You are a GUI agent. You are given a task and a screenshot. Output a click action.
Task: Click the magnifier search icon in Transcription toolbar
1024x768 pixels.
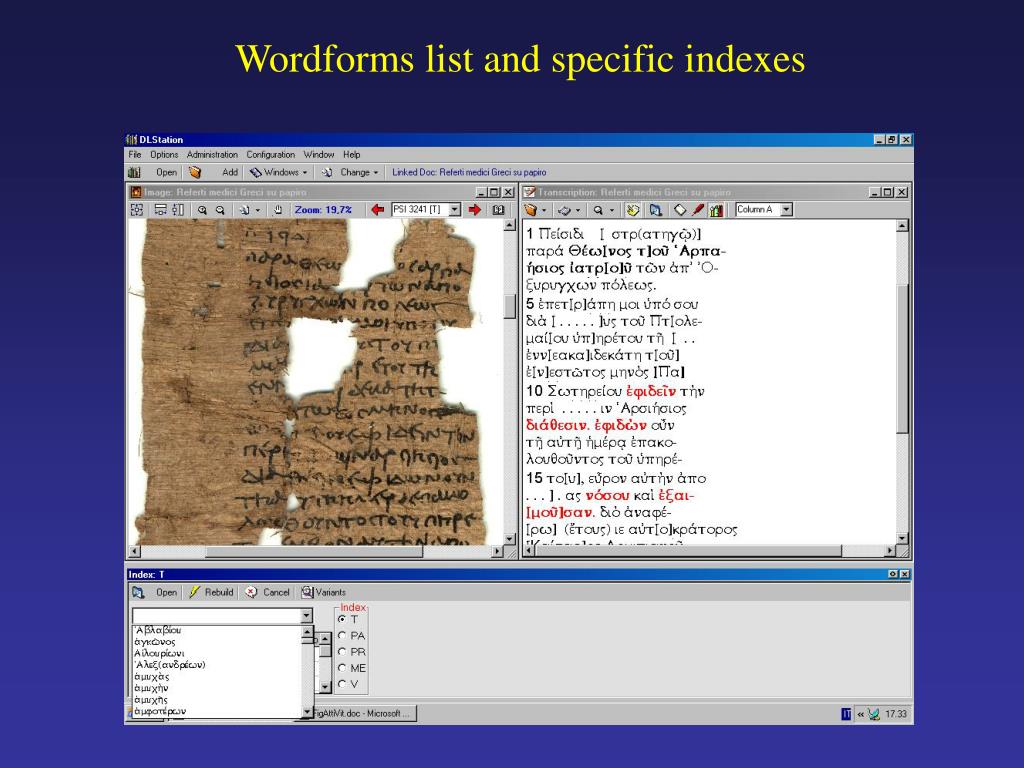598,210
